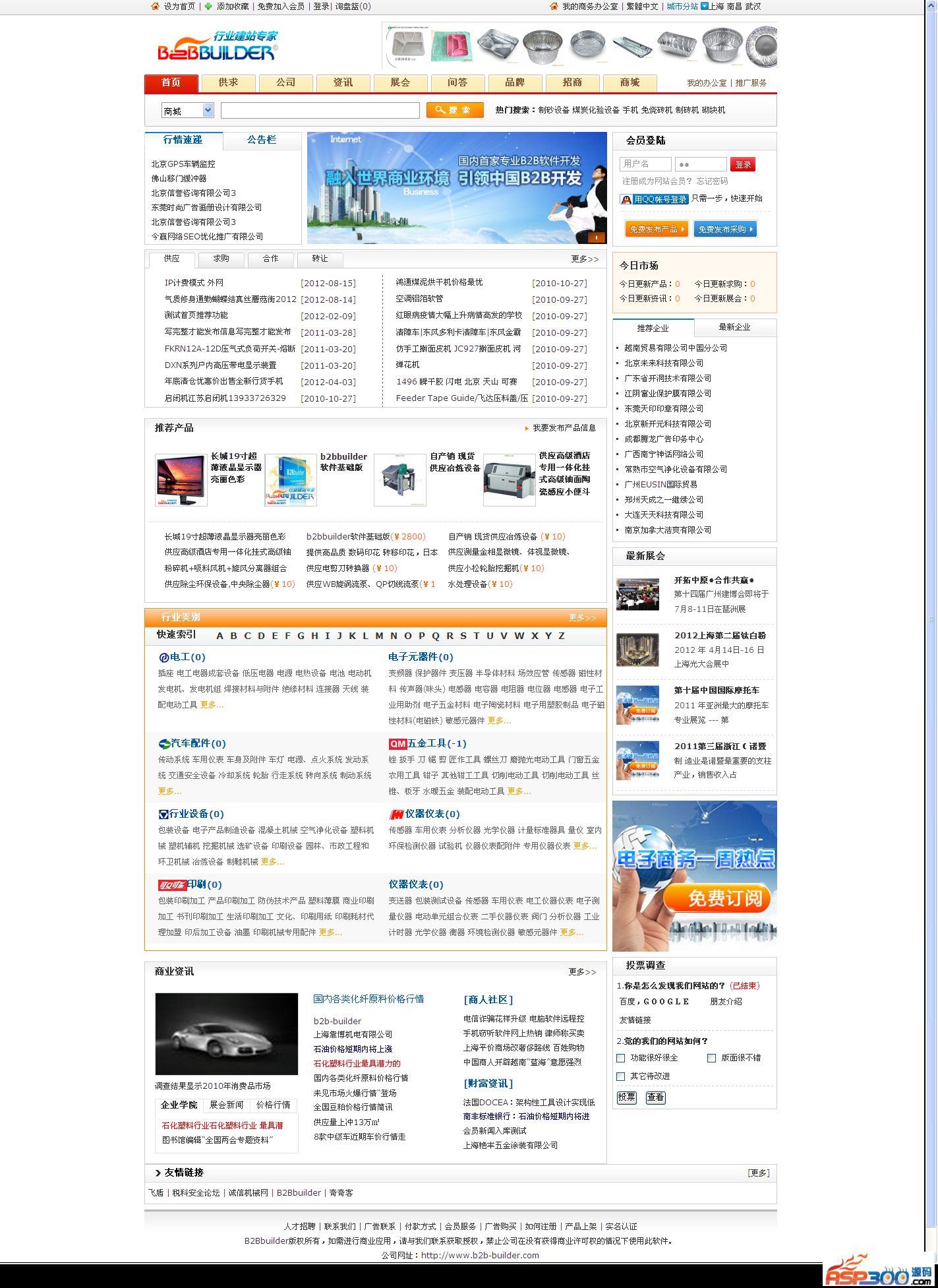Open the 商城 search category dropdown
The image size is (938, 1288).
point(188,111)
